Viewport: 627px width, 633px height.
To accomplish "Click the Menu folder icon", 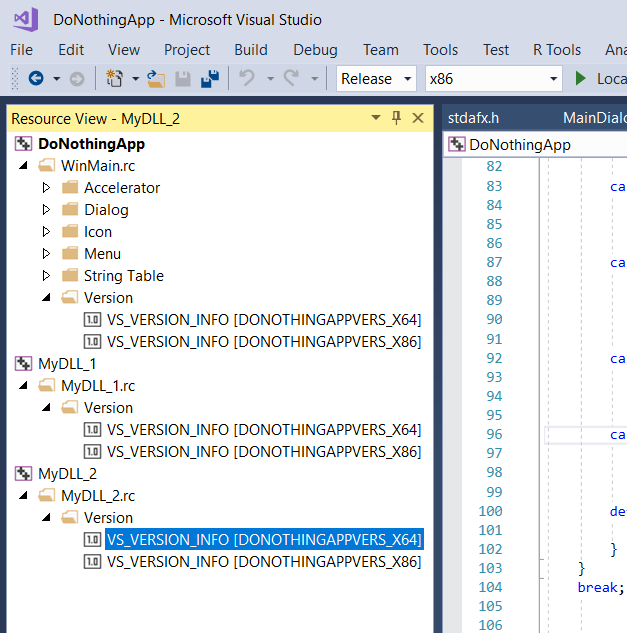I will 70,253.
